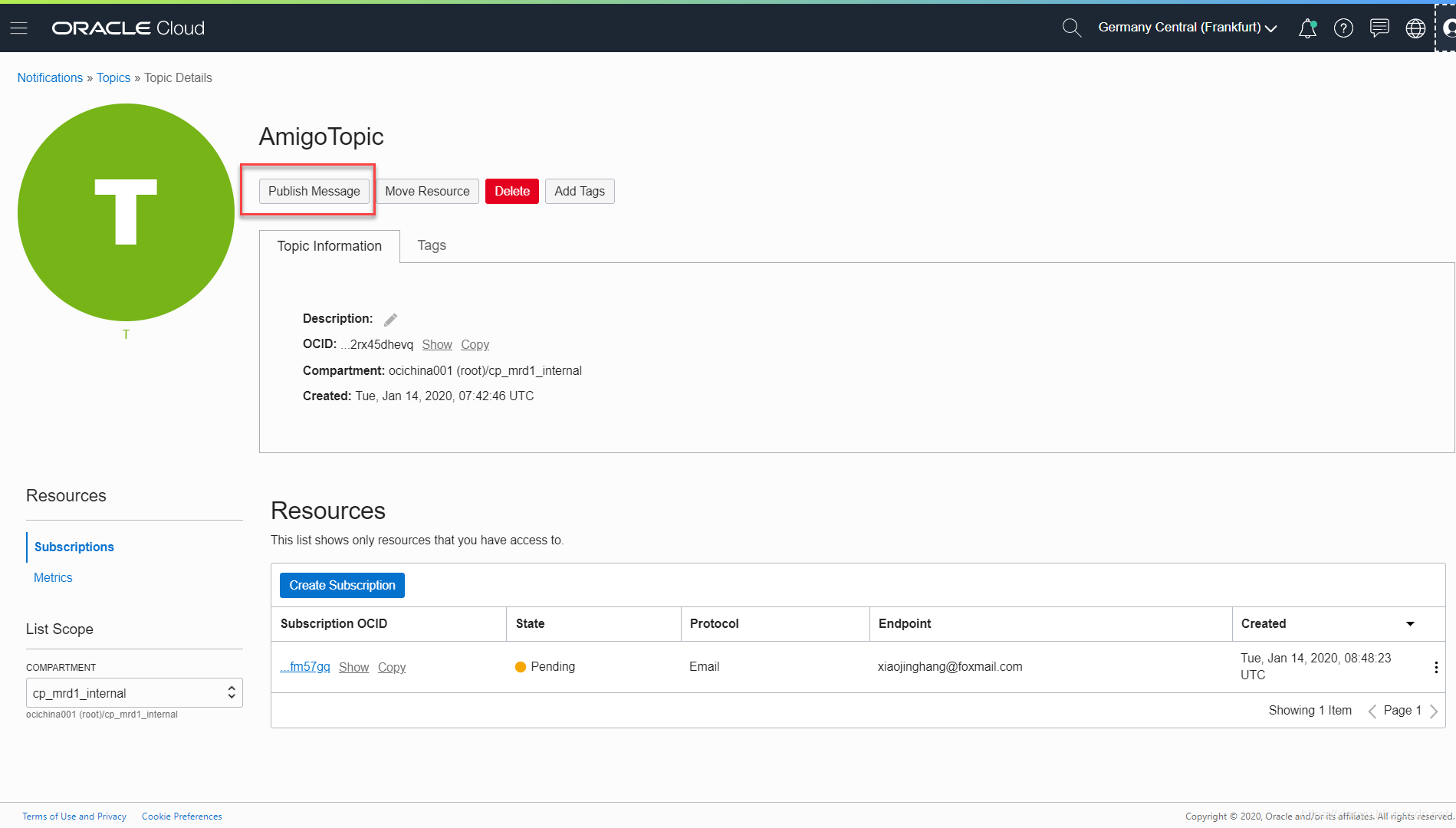
Task: Switch to the Tags tab
Action: (x=432, y=245)
